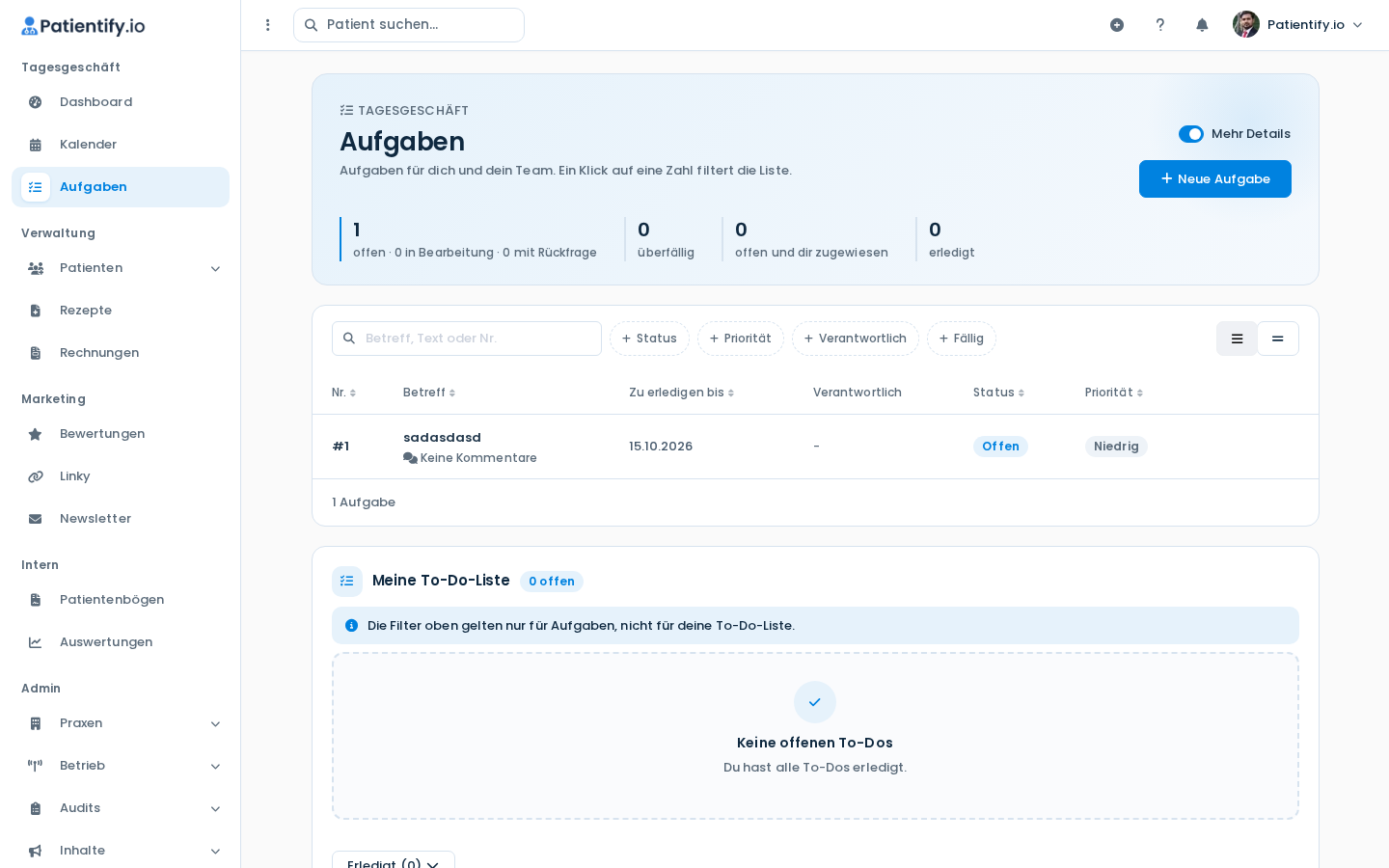Viewport: 1389px width, 868px height.
Task: Click the plus circle icon in header
Action: pos(1117,25)
